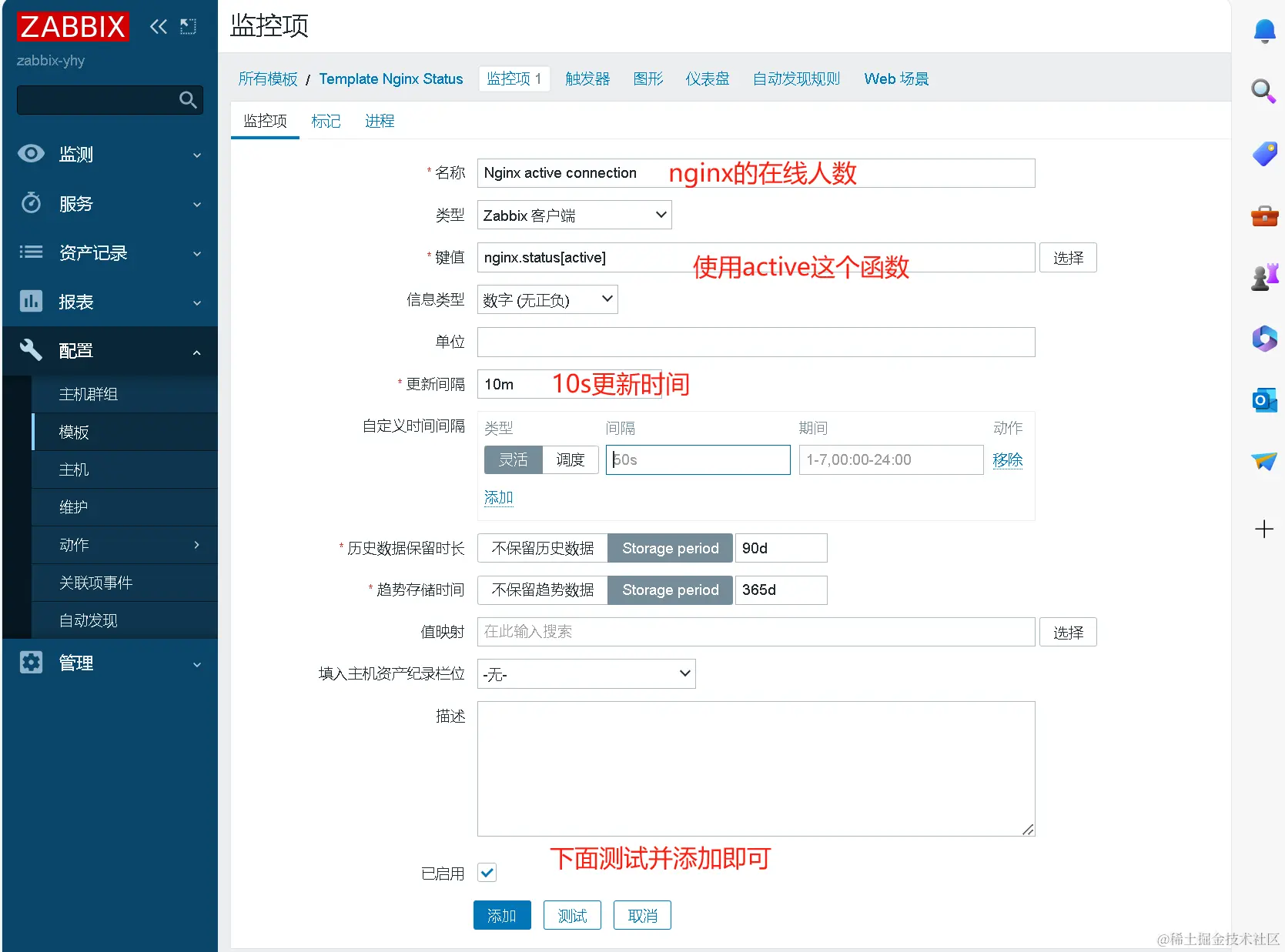
Task: Click the eye icon for 监测
Action: 31,153
